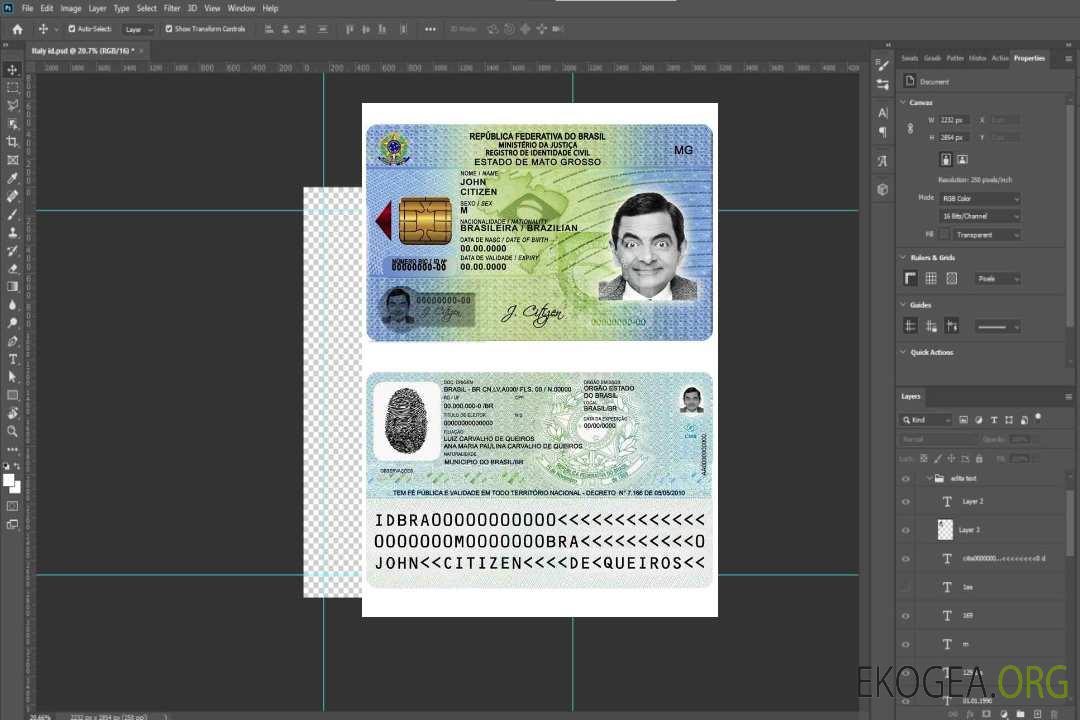
Task: Open the guide line style dropdown
Action: [x=997, y=327]
